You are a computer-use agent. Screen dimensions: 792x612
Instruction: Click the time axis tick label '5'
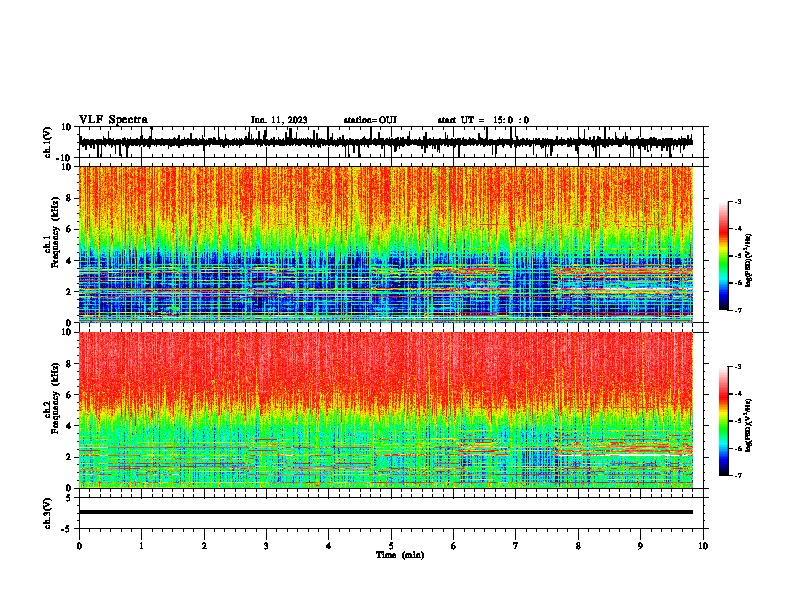point(391,546)
